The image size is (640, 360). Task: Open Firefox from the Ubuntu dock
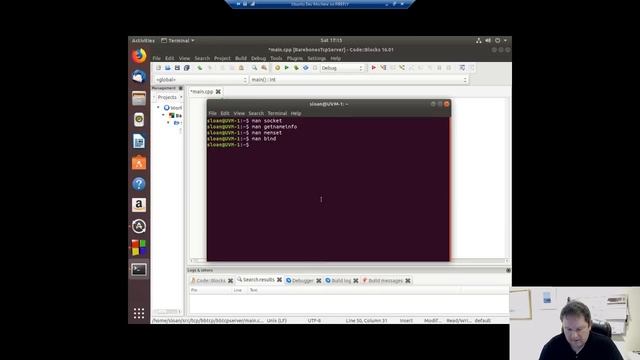coord(139,56)
